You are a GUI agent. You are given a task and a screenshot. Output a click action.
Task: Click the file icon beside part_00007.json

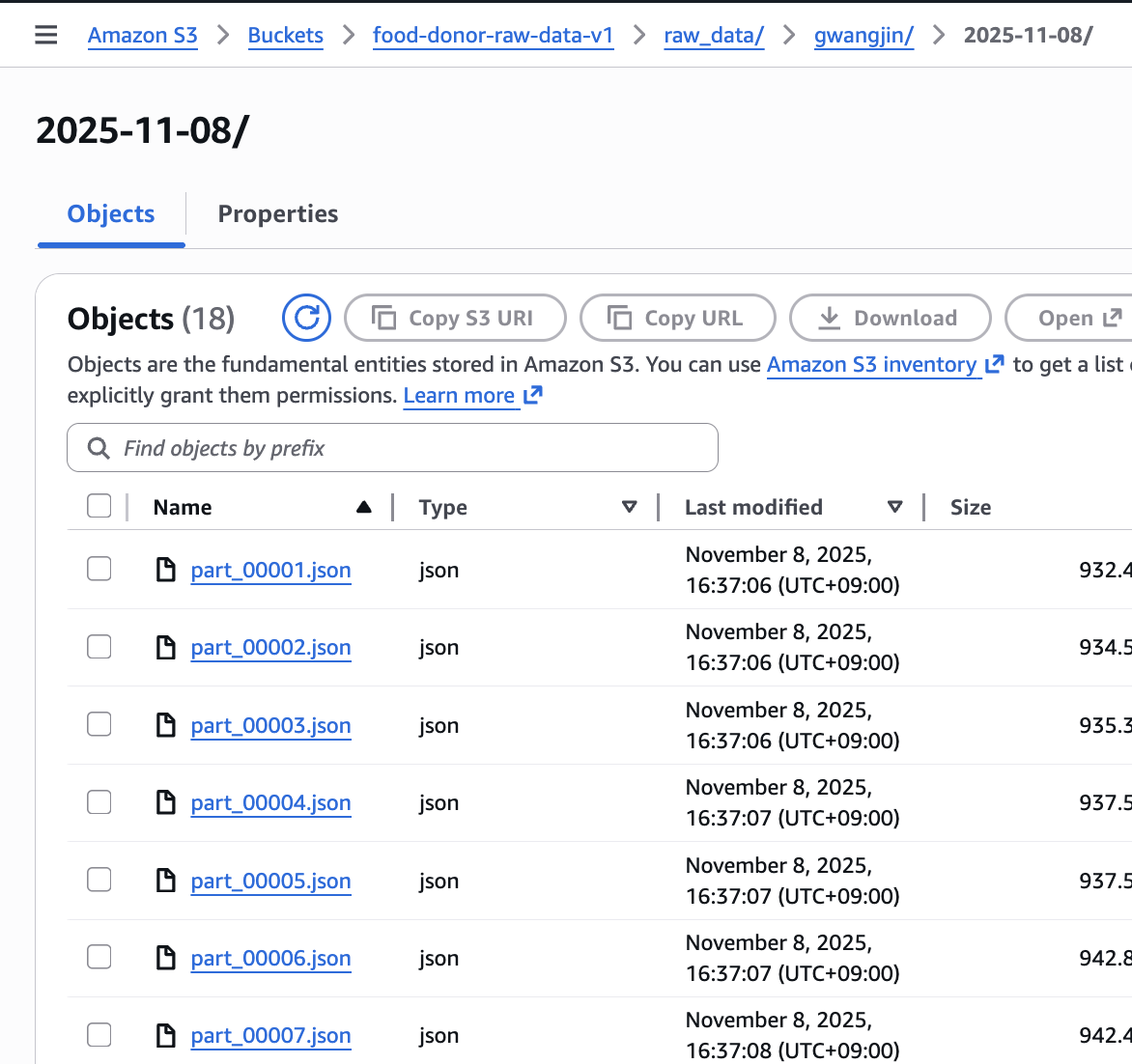coord(166,1035)
